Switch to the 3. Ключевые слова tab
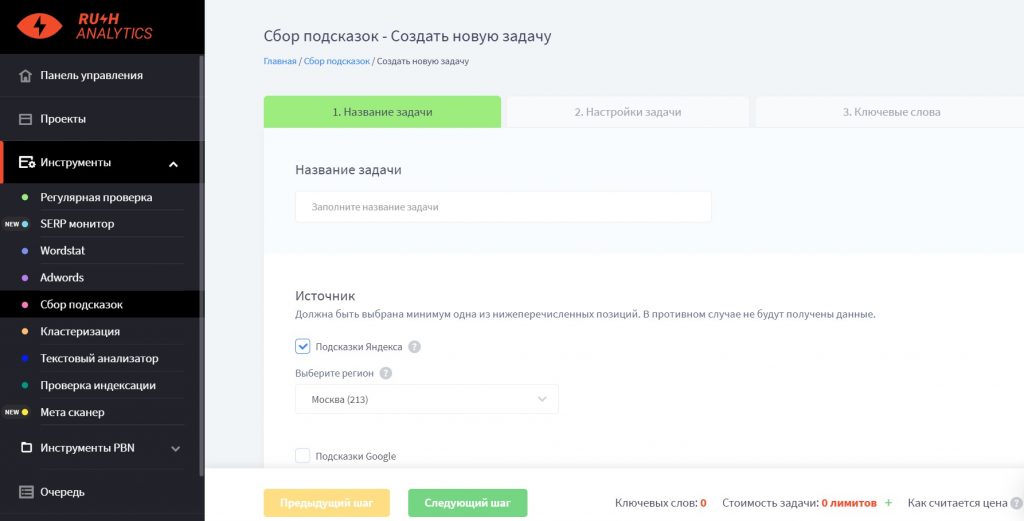Viewport: 1024px width, 521px height. click(891, 112)
